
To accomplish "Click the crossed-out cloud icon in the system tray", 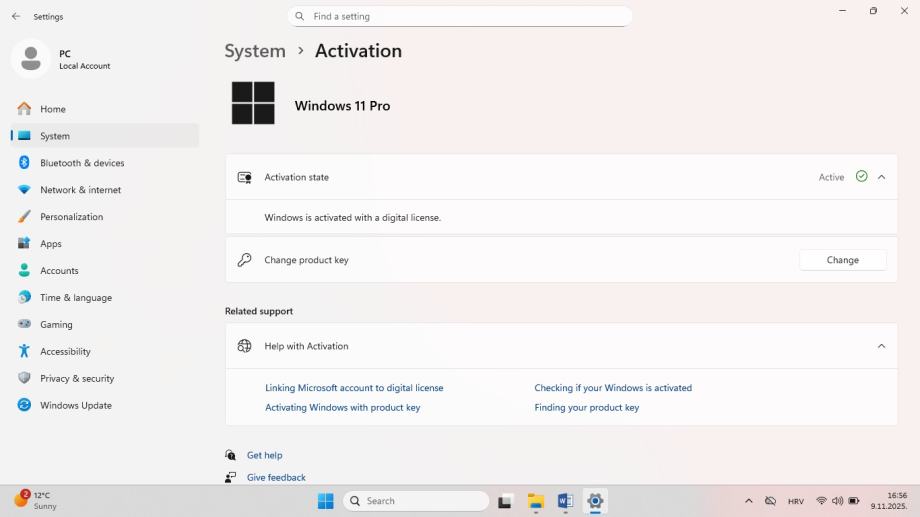I will pos(770,501).
